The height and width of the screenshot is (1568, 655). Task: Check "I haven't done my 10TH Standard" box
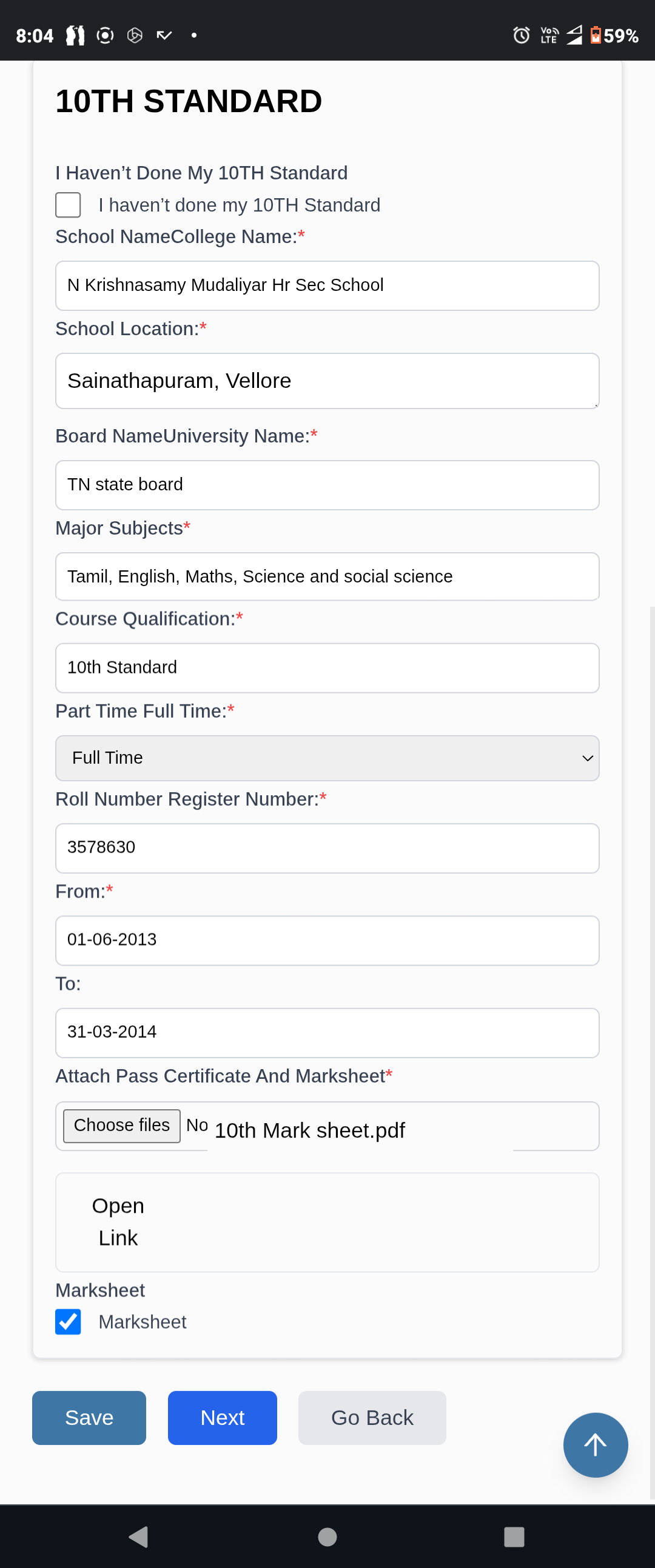pos(69,205)
